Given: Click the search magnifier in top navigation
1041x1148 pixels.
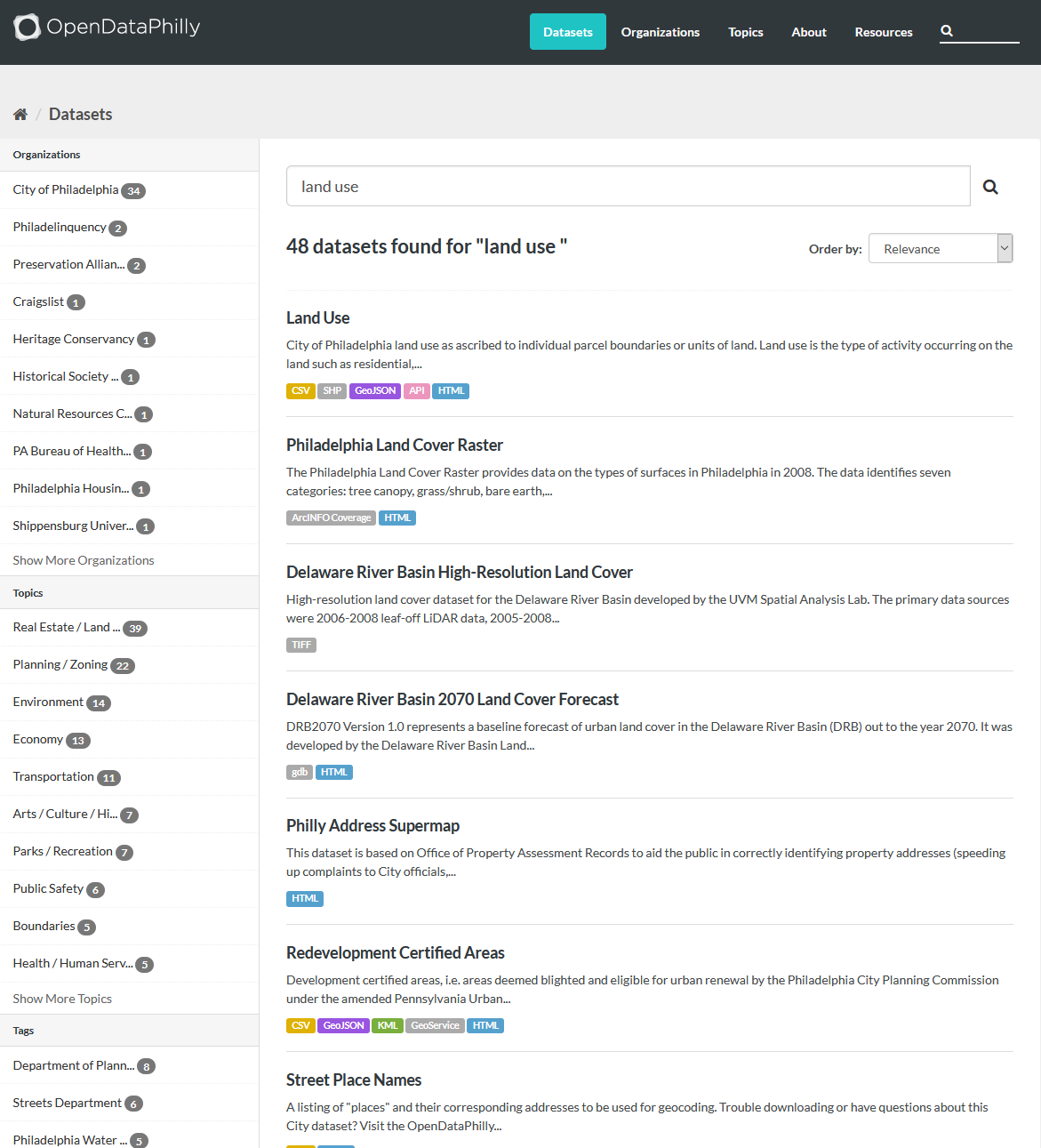Looking at the screenshot, I should tap(947, 31).
